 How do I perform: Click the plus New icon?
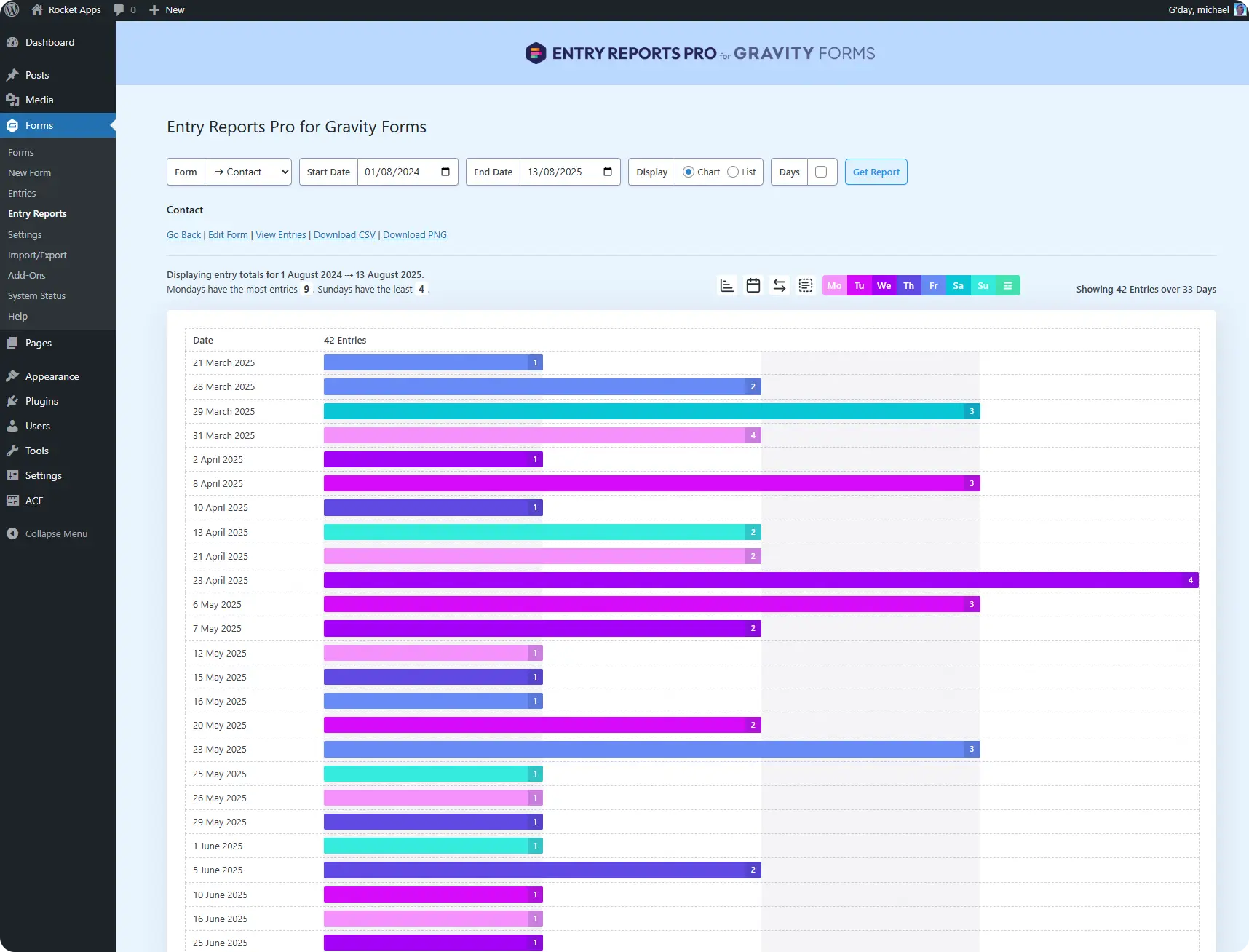[x=154, y=9]
